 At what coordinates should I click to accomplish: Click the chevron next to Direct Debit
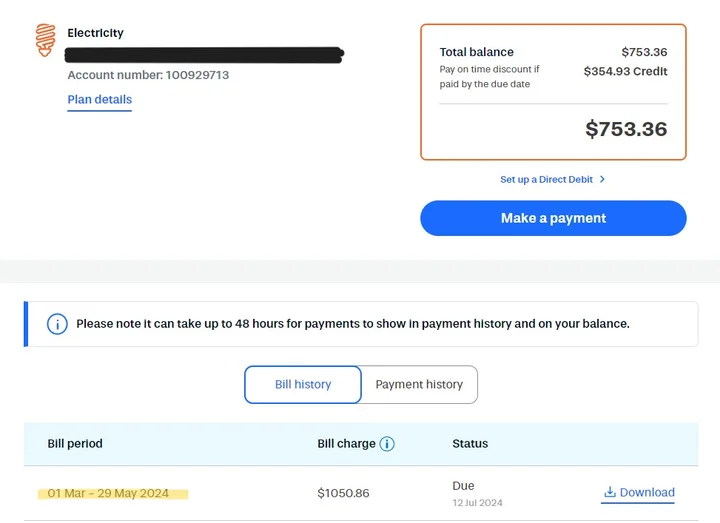pos(602,180)
